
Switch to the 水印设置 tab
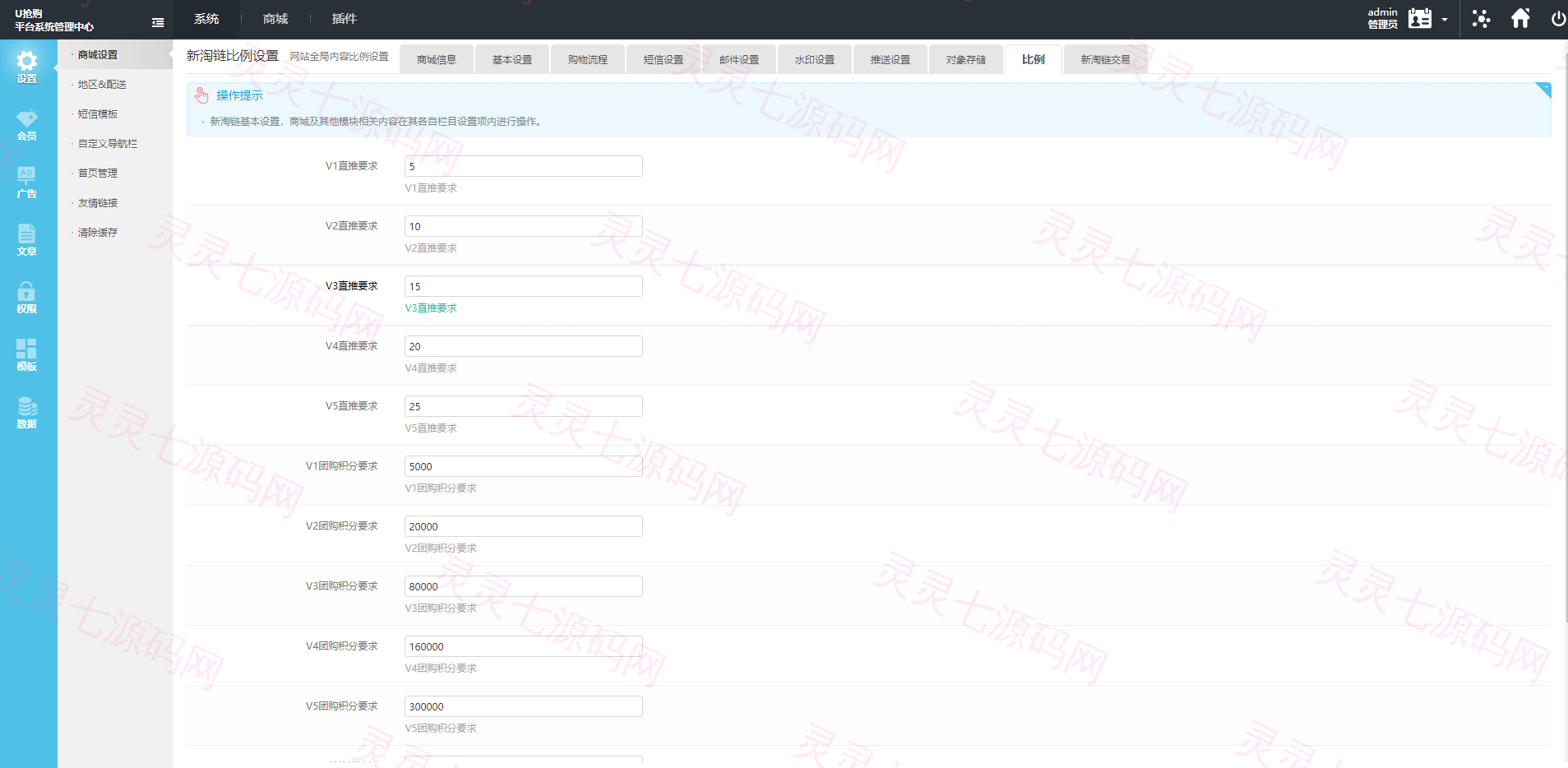(x=815, y=59)
